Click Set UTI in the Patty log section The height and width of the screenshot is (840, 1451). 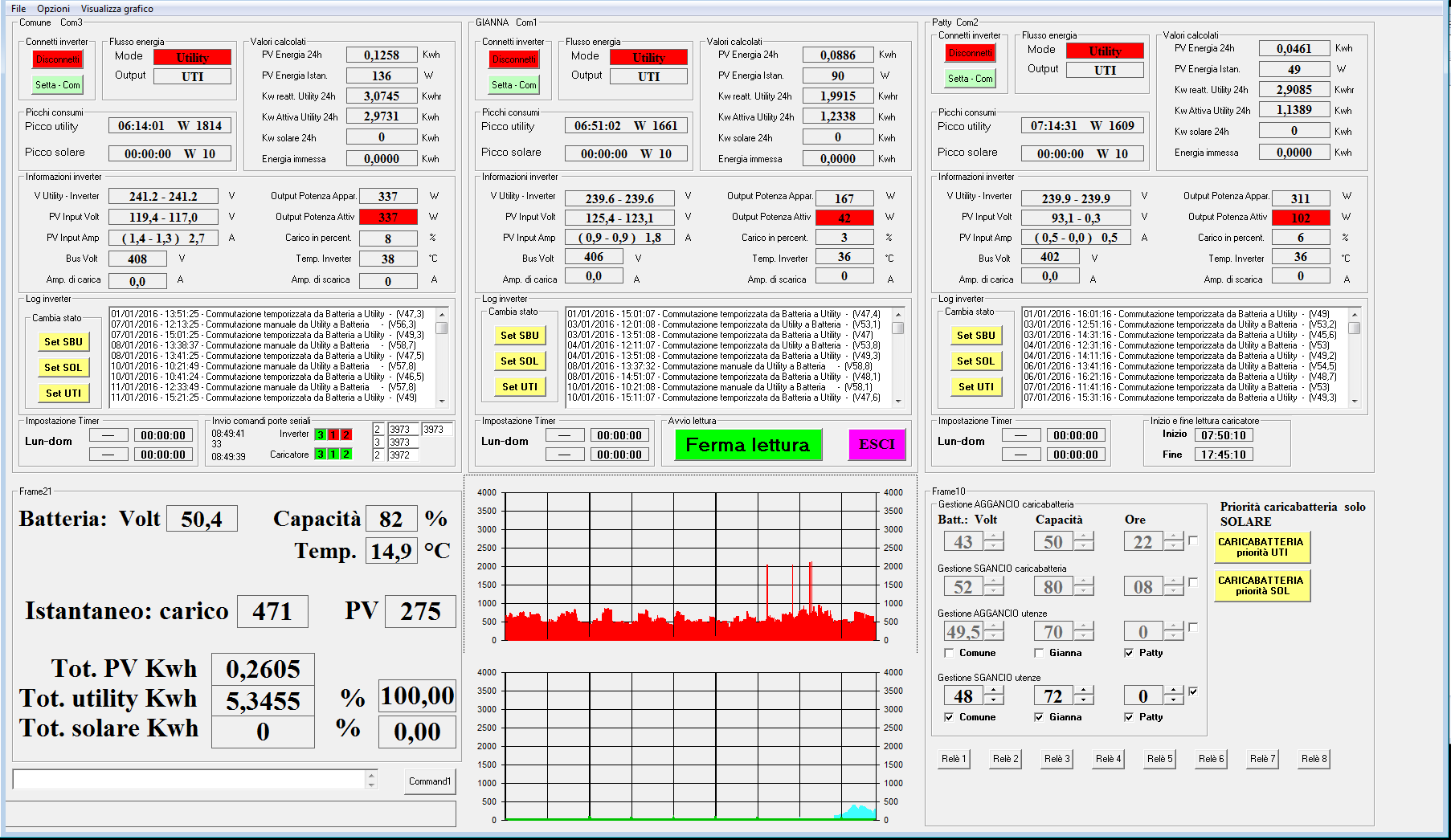(x=976, y=387)
